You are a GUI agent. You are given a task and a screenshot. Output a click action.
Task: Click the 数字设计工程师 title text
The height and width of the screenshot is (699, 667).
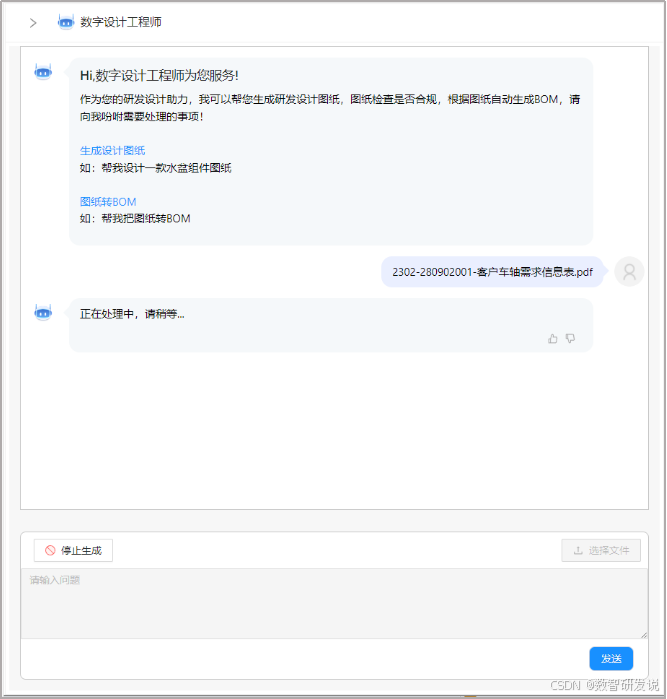pos(121,22)
